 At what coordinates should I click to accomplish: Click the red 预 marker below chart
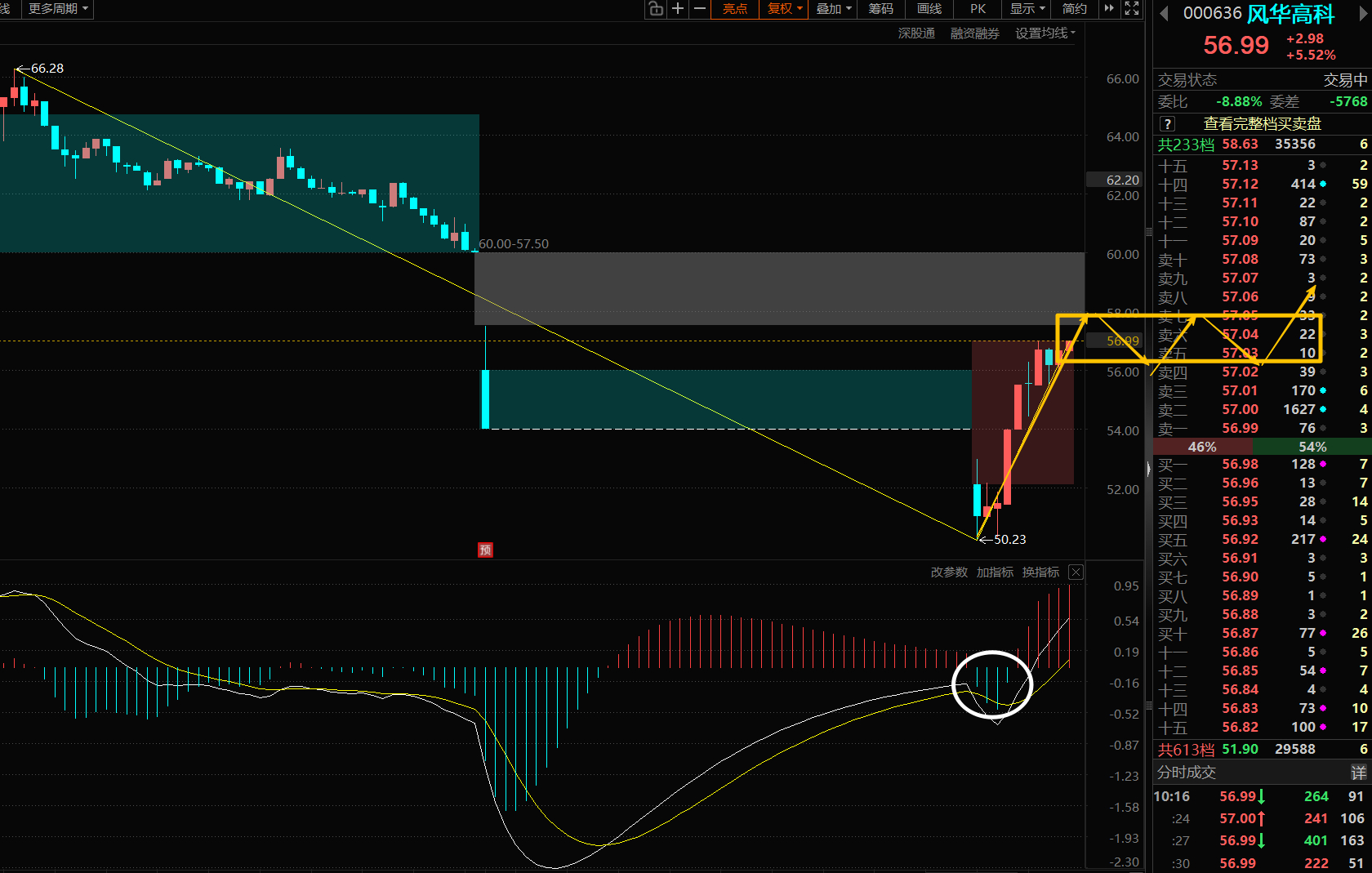[x=485, y=550]
